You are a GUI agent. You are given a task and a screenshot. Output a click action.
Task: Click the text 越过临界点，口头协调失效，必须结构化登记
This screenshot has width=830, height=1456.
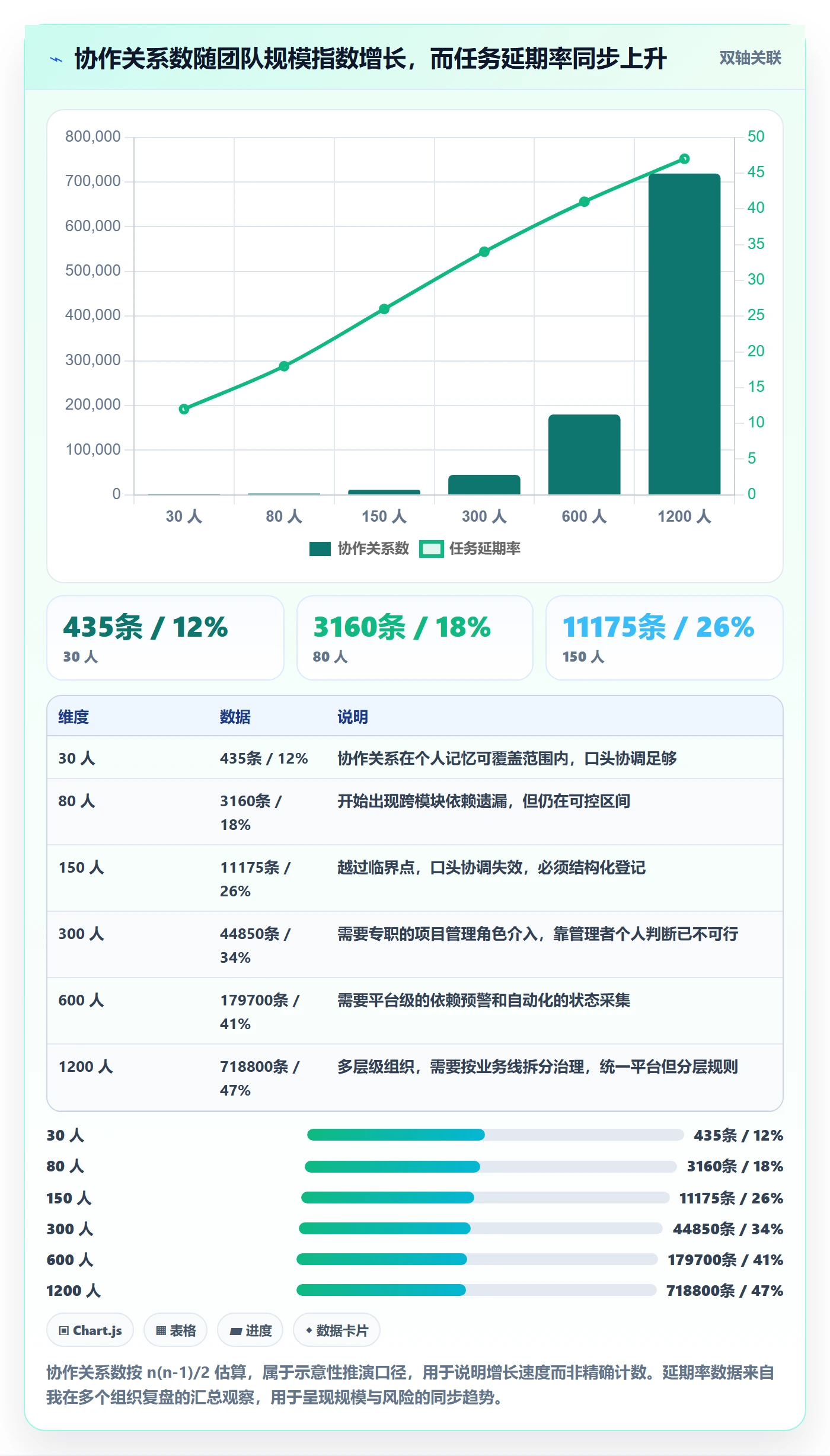491,868
